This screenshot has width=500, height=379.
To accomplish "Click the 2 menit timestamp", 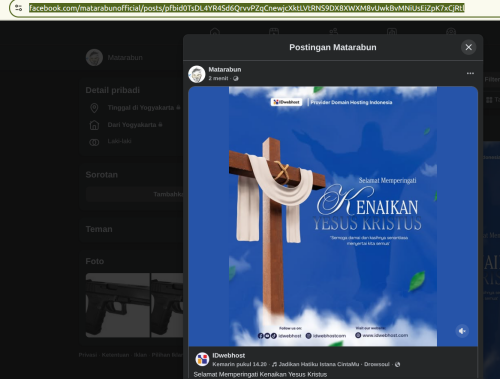I will coord(218,78).
